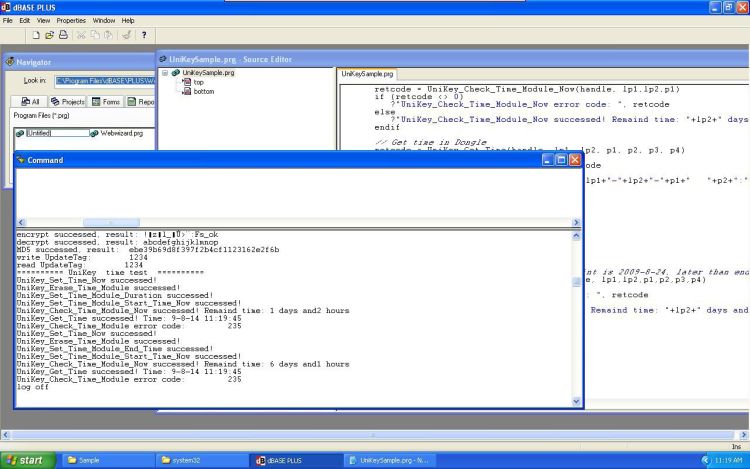750x469 pixels.
Task: Click the main window left scroll arrow
Action: (x=5, y=435)
